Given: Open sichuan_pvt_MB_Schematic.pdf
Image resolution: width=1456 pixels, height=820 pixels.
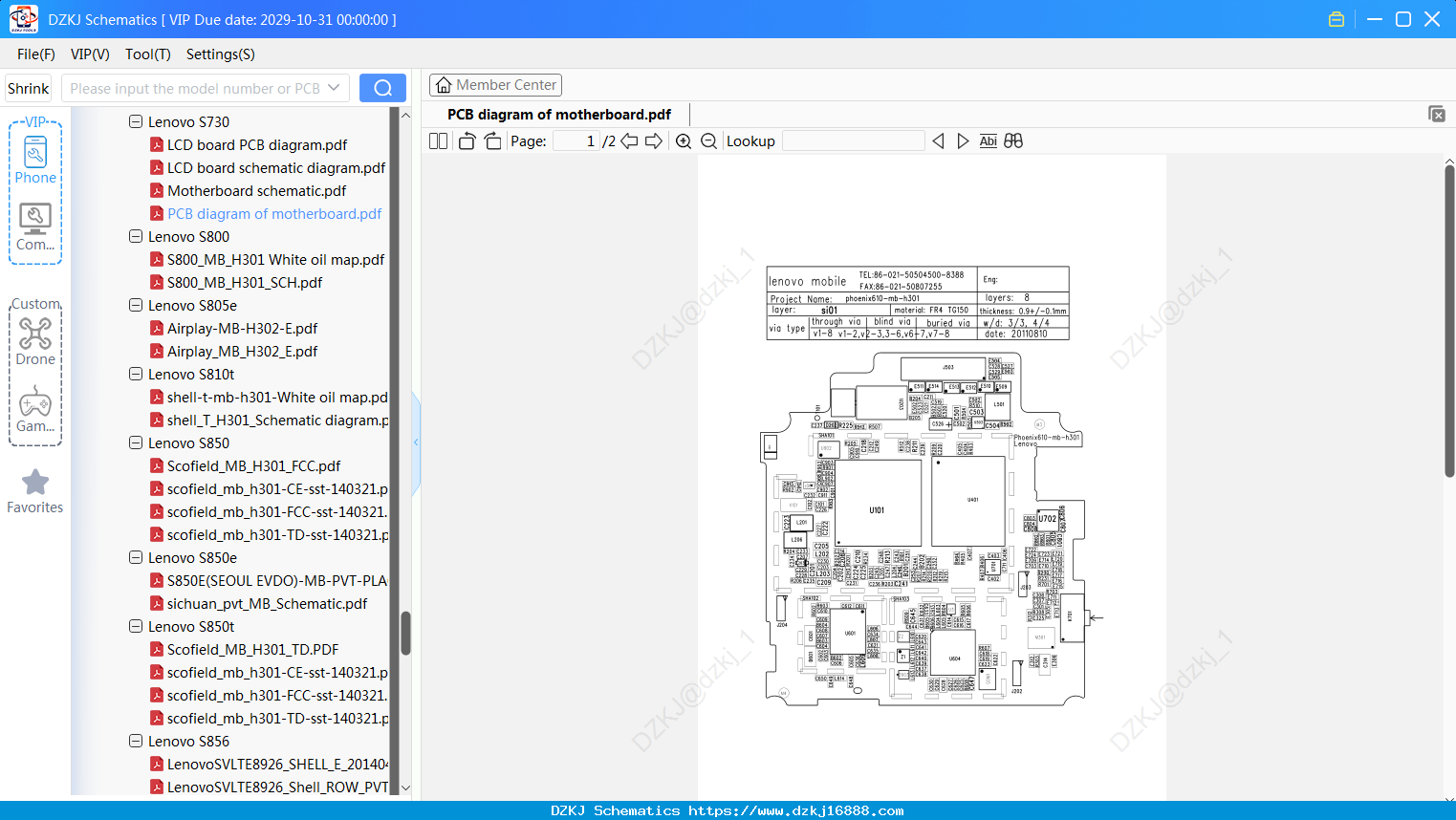Looking at the screenshot, I should (x=267, y=604).
